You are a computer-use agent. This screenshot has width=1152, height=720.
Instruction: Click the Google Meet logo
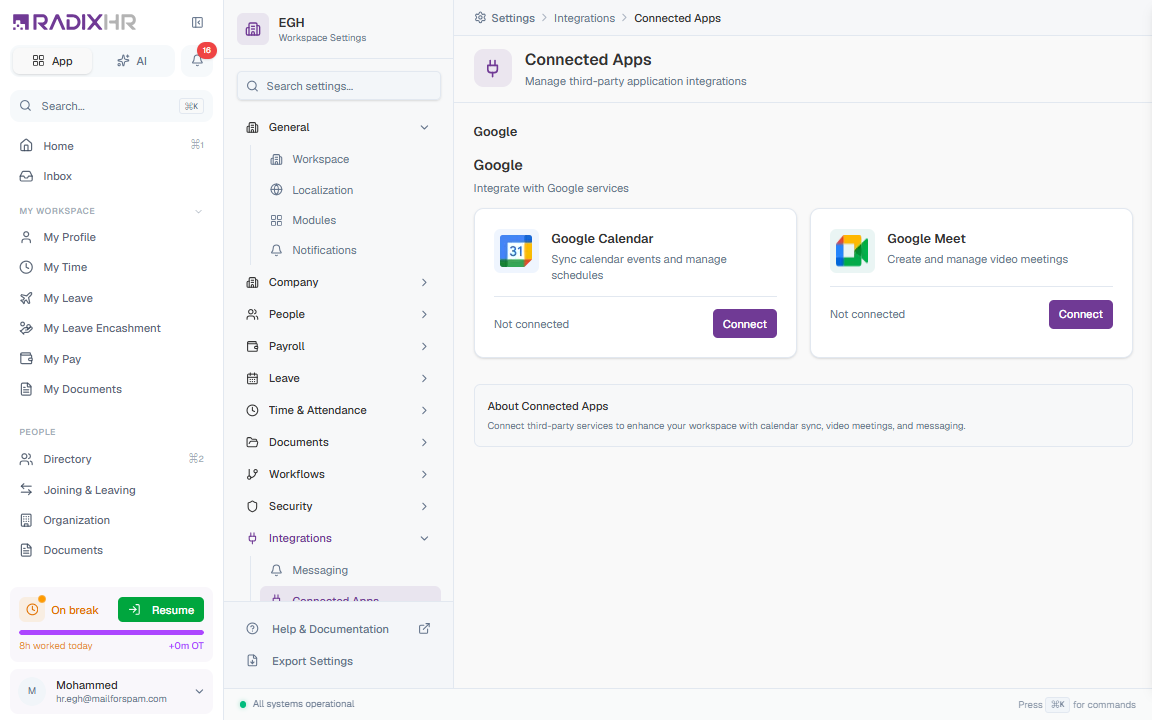[852, 251]
